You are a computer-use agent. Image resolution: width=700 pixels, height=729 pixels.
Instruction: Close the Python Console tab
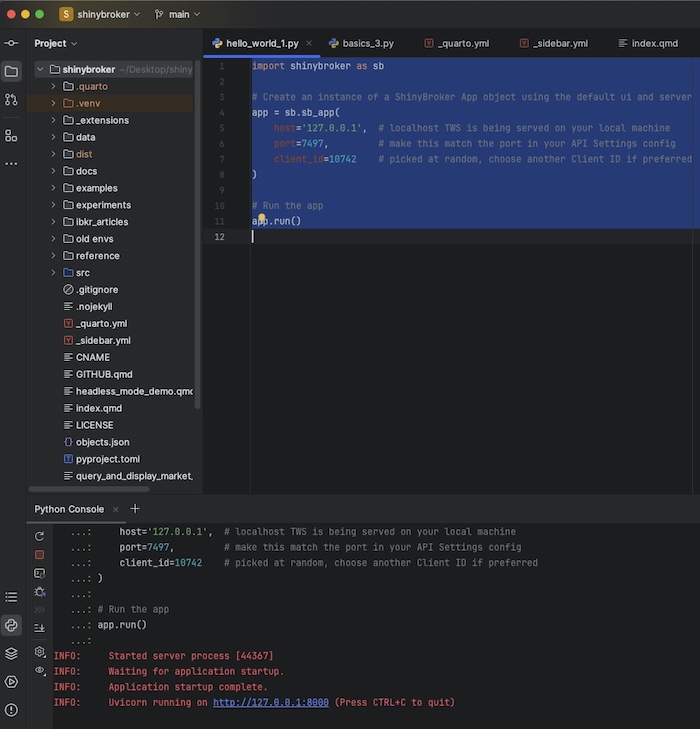[x=116, y=510]
